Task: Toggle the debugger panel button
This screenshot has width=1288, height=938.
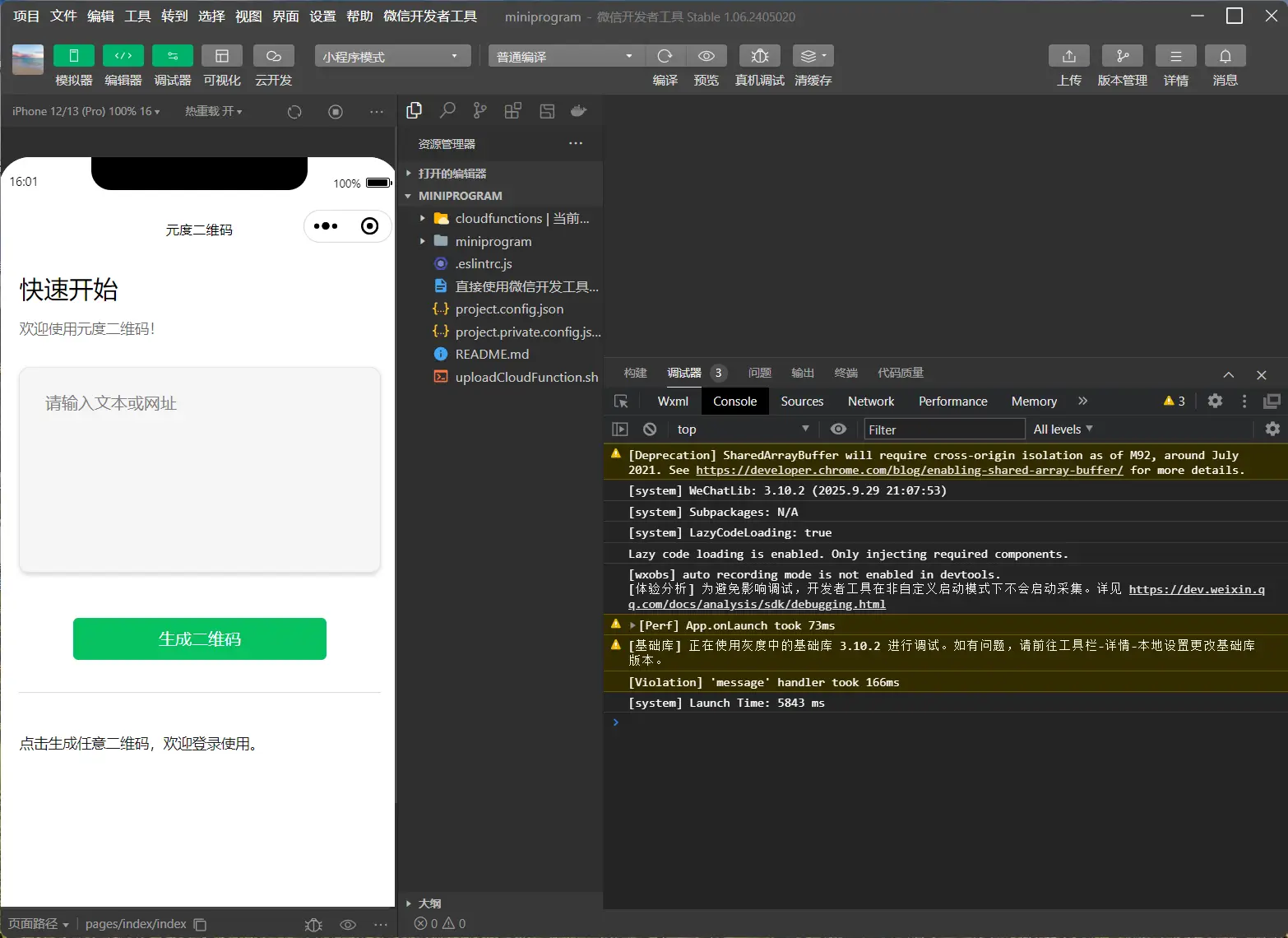Action: coord(173,56)
